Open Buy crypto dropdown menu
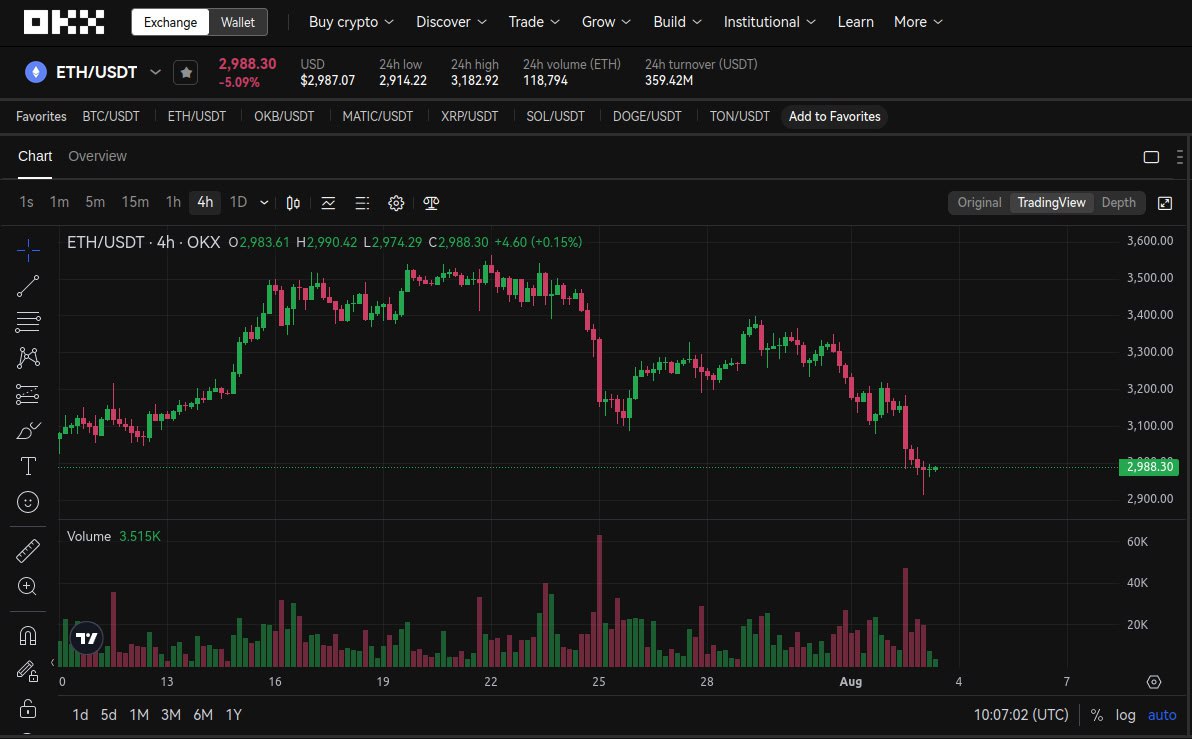1192x739 pixels. [x=351, y=22]
